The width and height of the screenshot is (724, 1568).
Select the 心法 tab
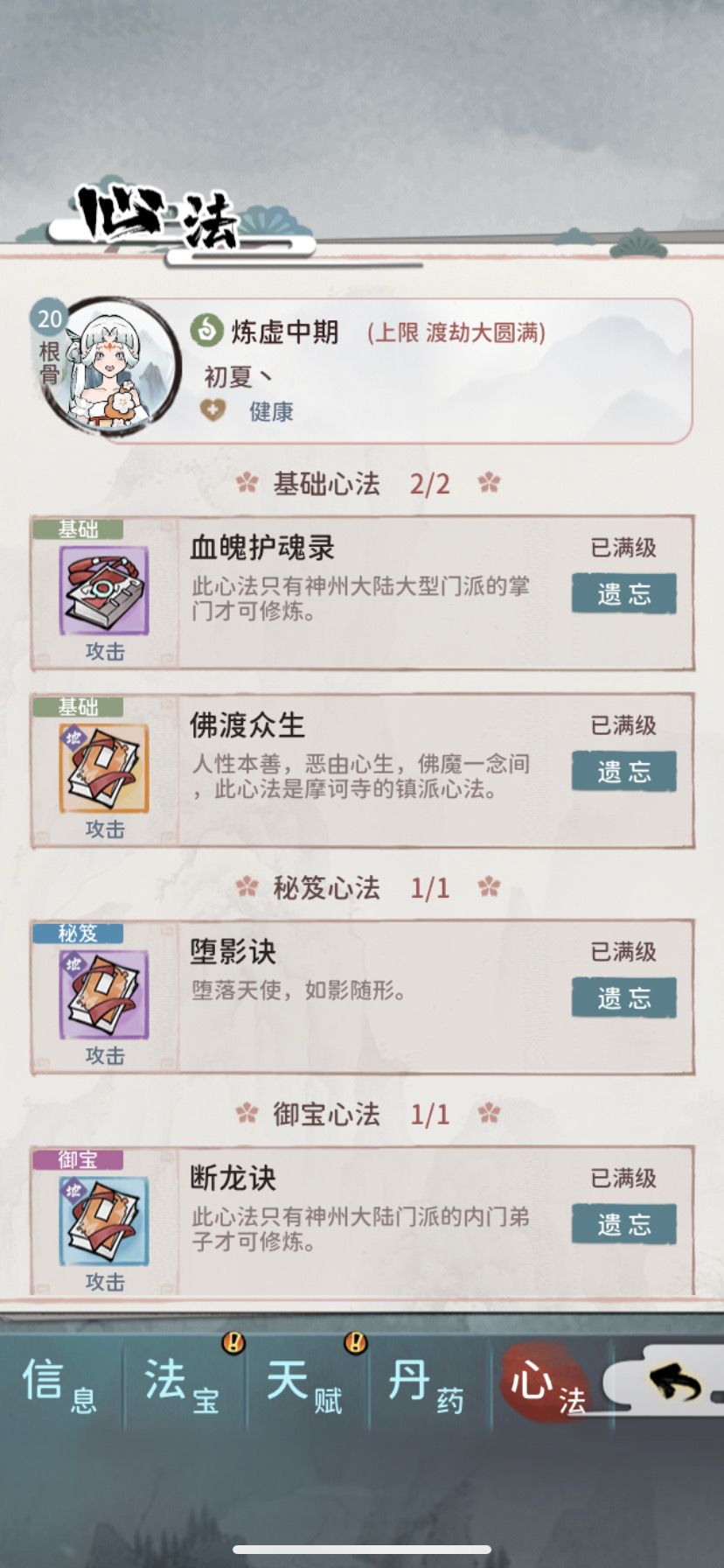tap(547, 1384)
